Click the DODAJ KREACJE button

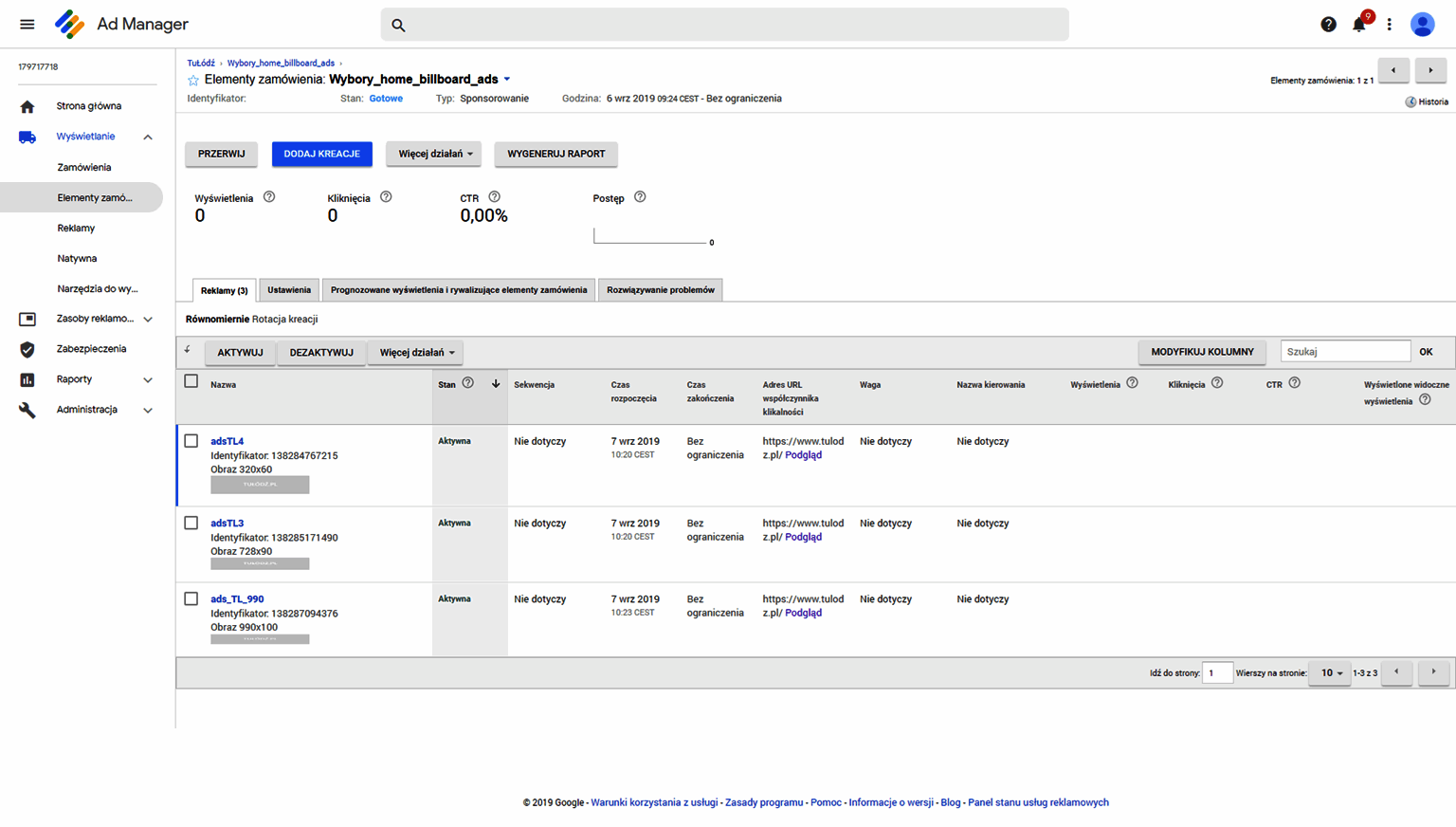click(321, 154)
